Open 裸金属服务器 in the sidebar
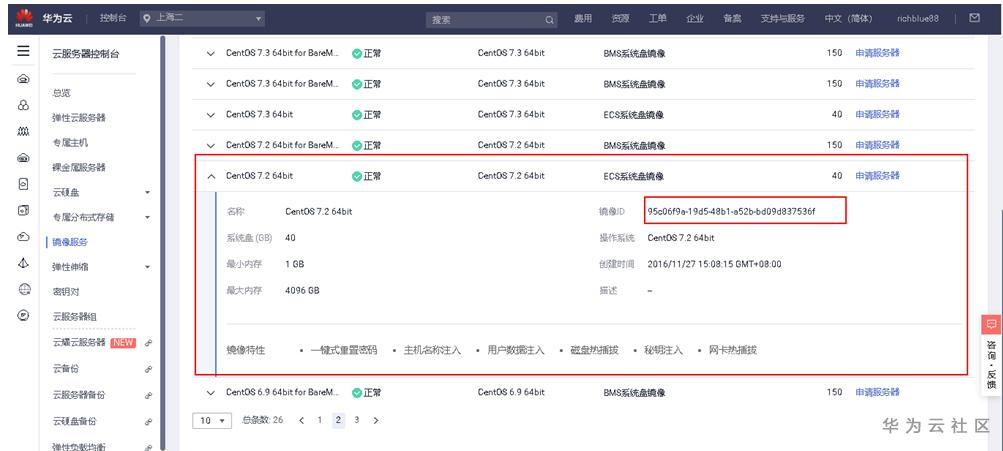 79,168
